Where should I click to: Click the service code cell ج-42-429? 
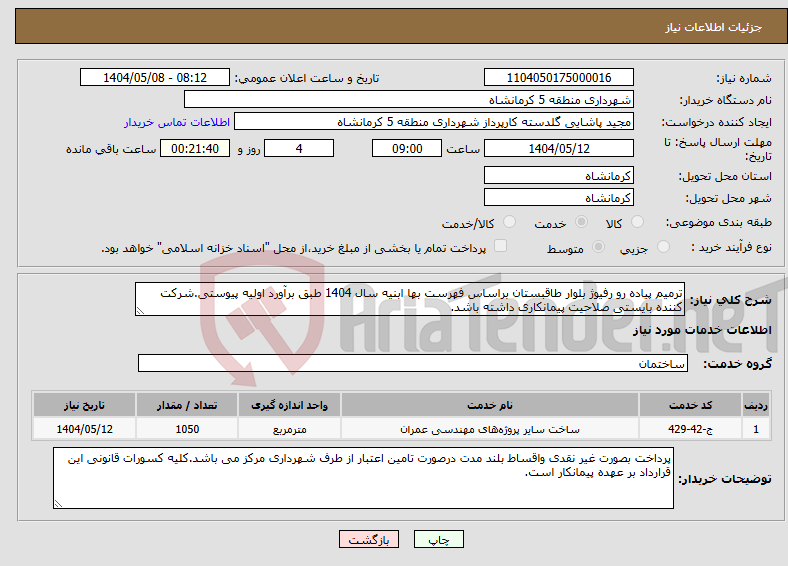(691, 429)
